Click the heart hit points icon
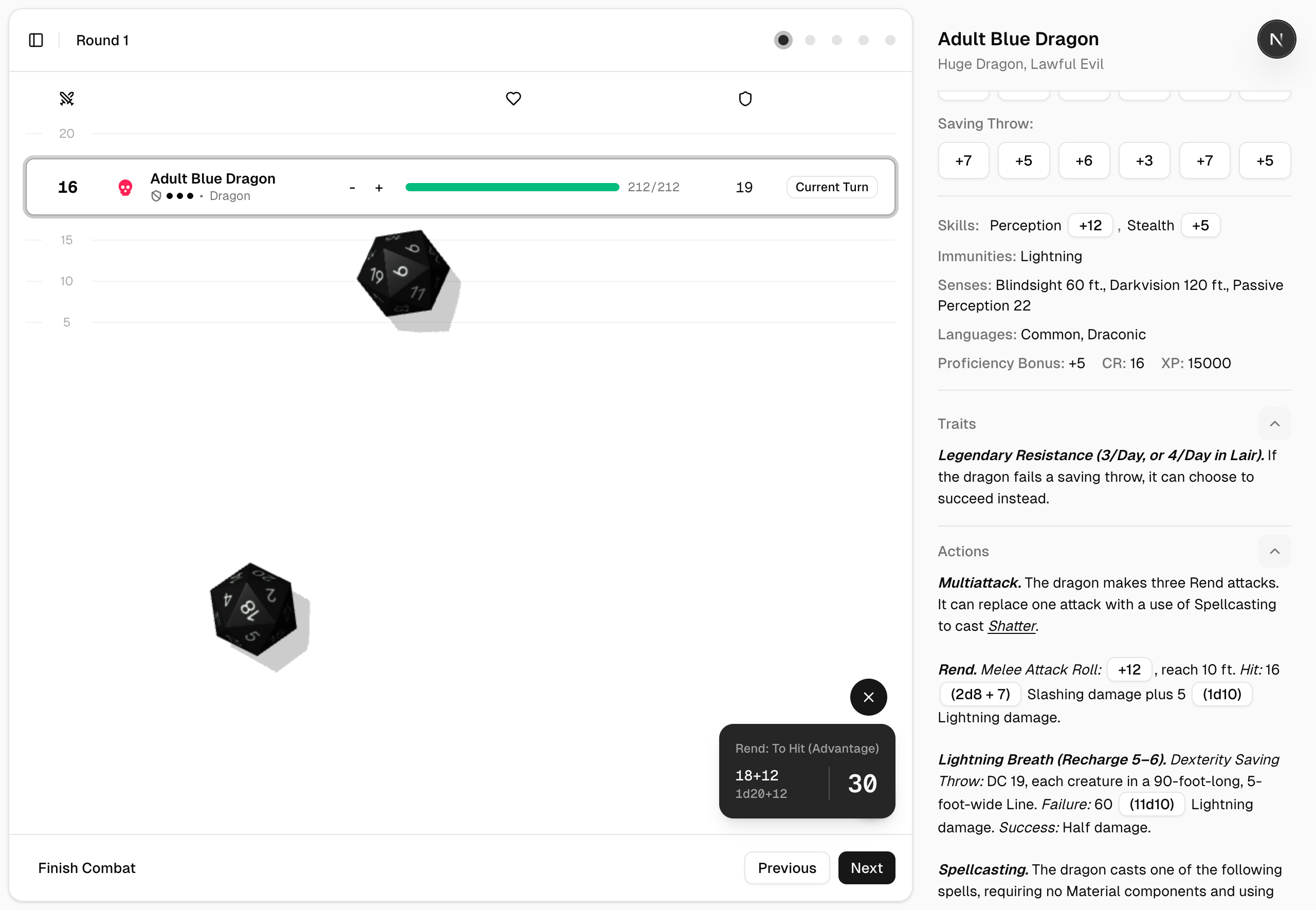Viewport: 1316px width, 910px height. tap(513, 99)
